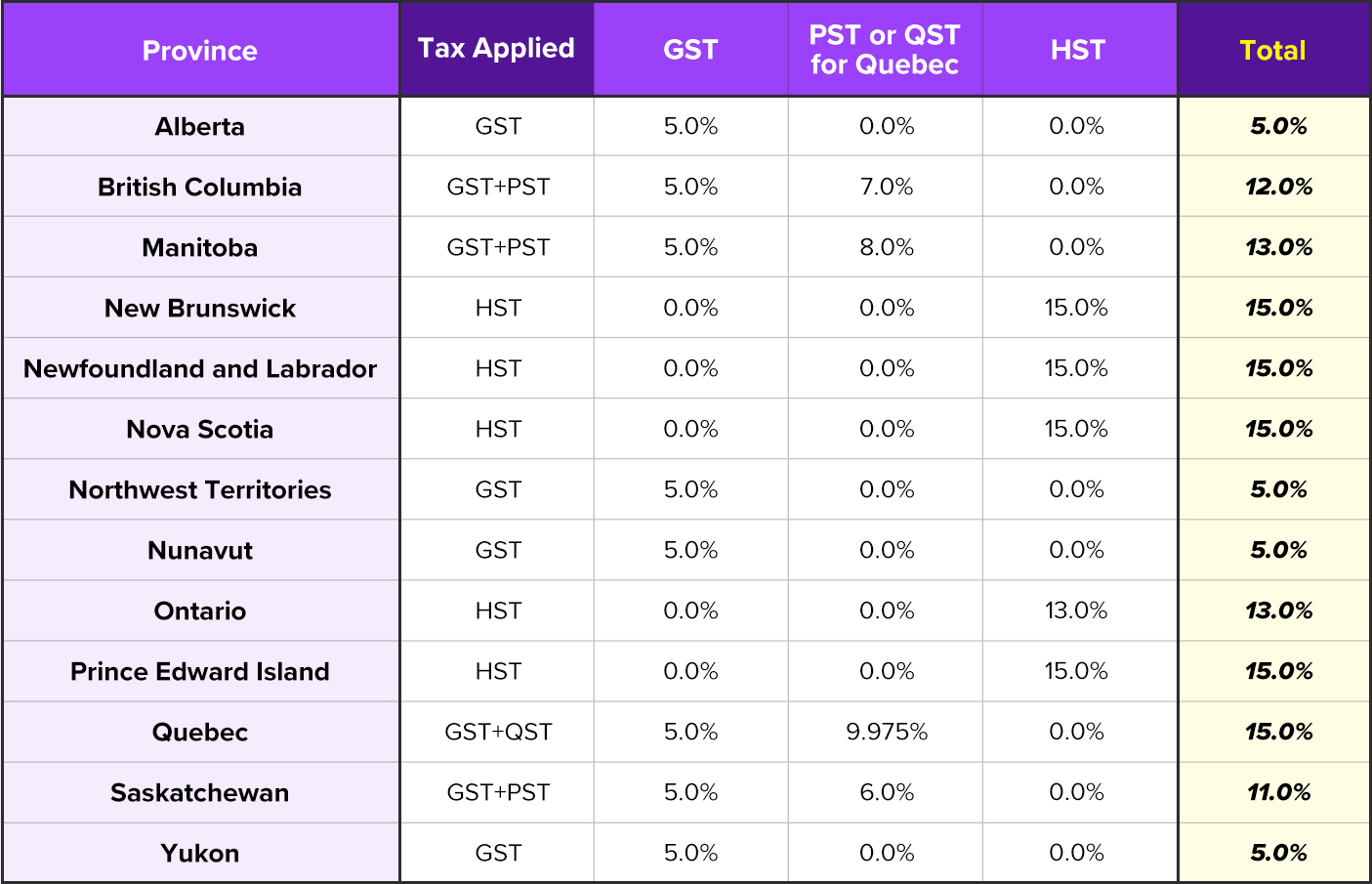Click the New Brunswick province cell

pos(200,309)
